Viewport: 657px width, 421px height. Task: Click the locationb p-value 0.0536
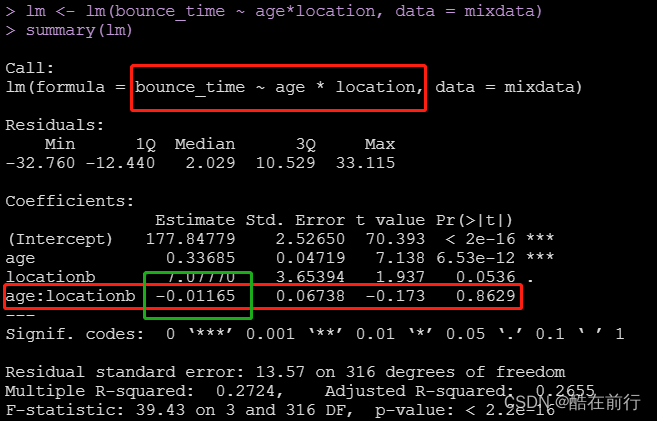point(486,277)
